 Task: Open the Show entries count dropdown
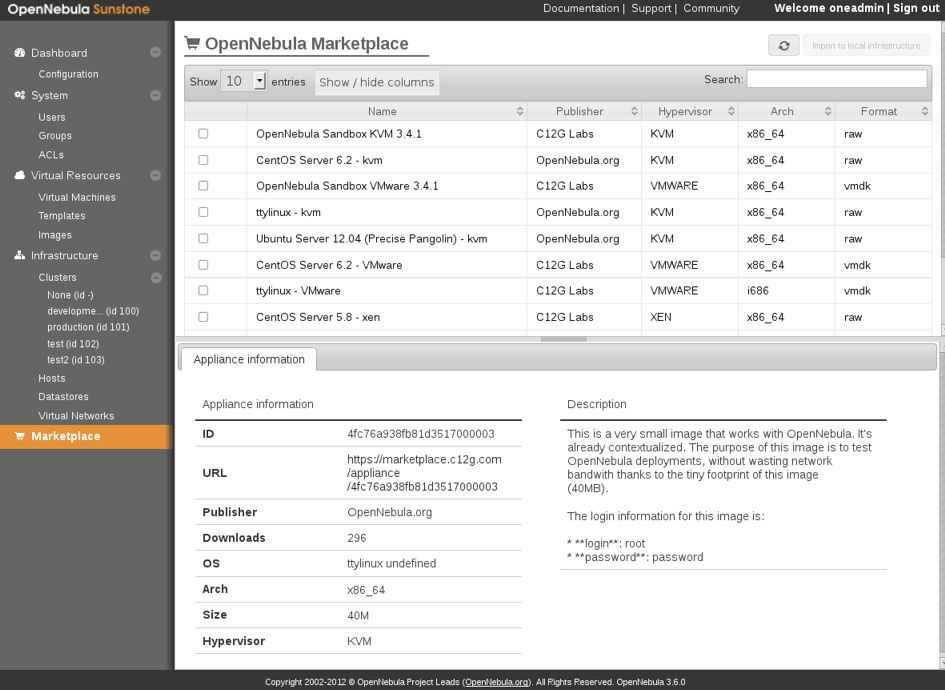point(243,81)
